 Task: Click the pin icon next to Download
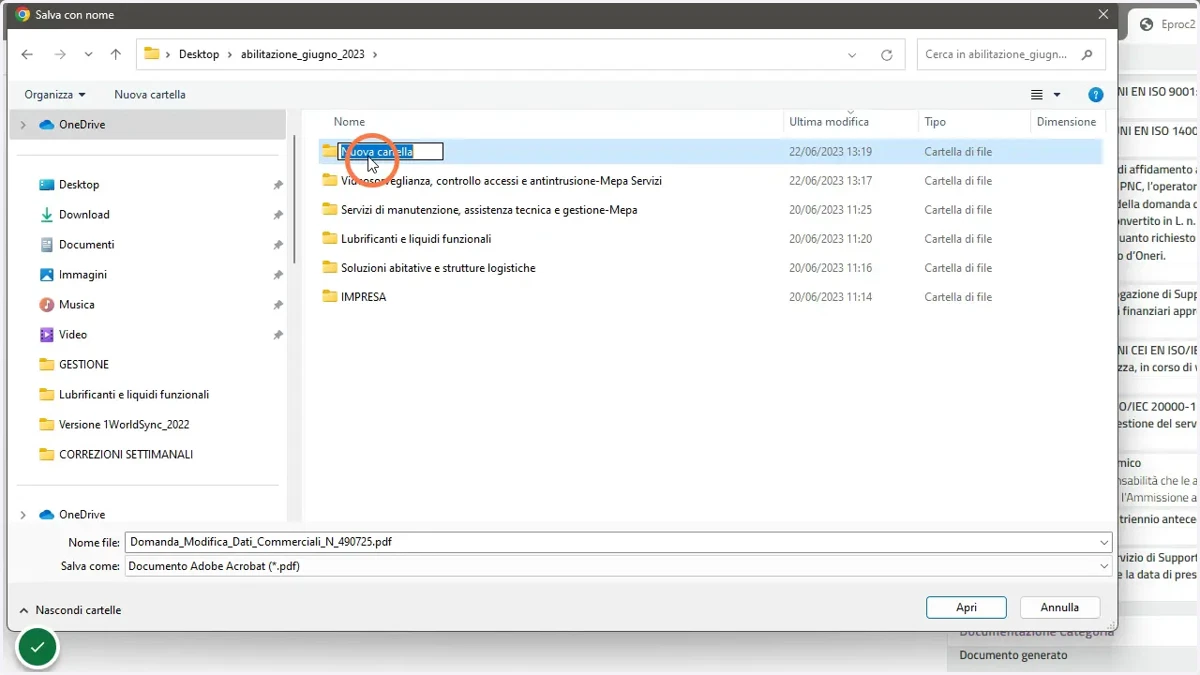[x=278, y=215]
